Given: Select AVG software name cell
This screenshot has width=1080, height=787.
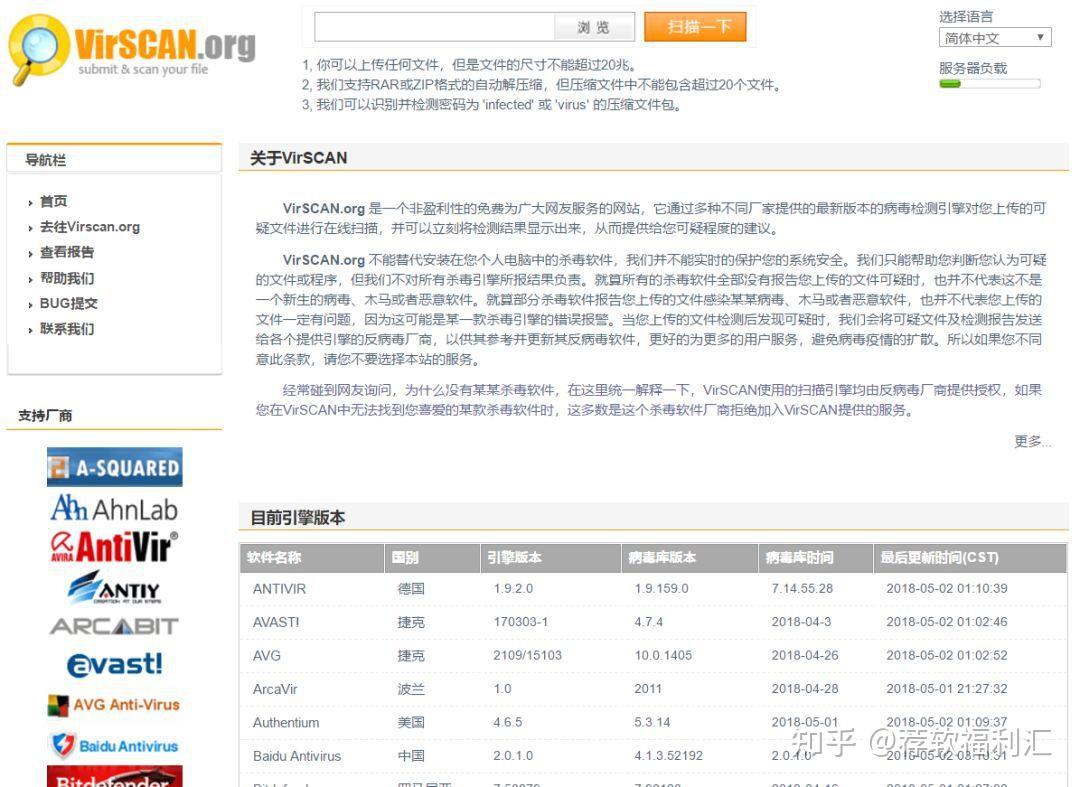Looking at the screenshot, I should tap(267, 655).
